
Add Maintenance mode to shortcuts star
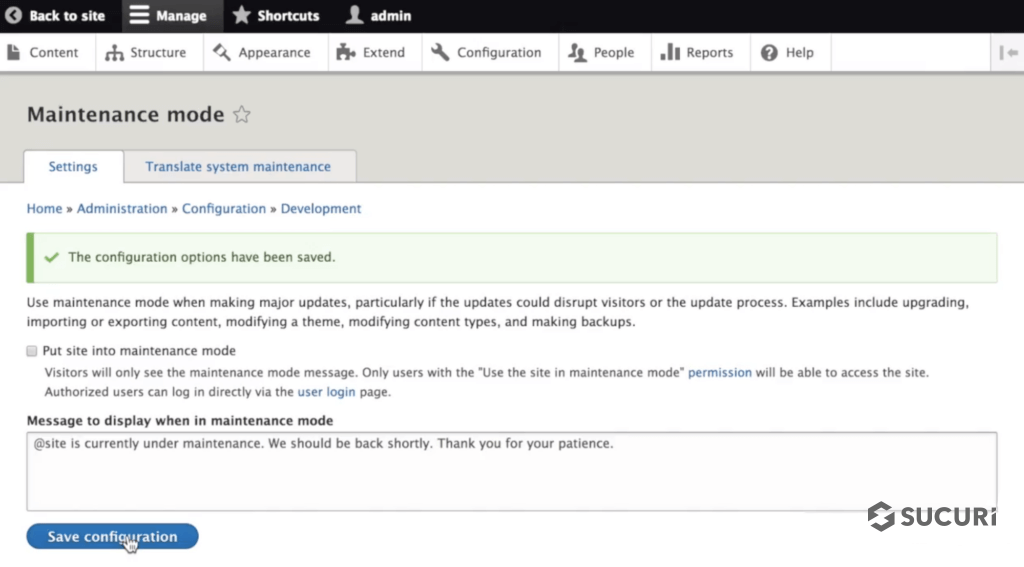coord(241,115)
